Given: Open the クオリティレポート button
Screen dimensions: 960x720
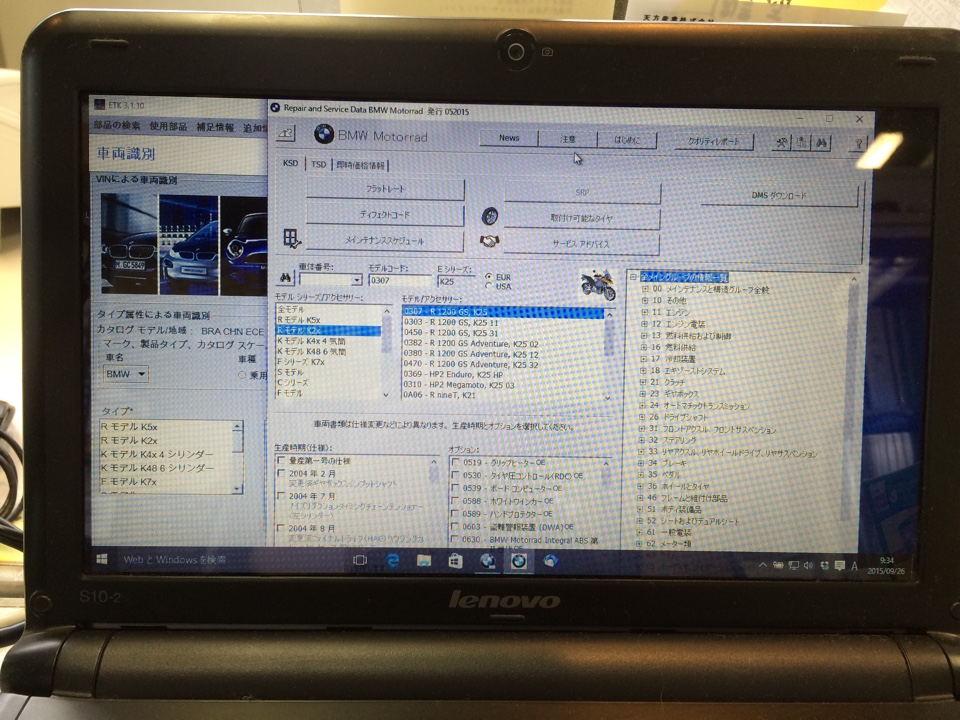Looking at the screenshot, I should click(713, 141).
